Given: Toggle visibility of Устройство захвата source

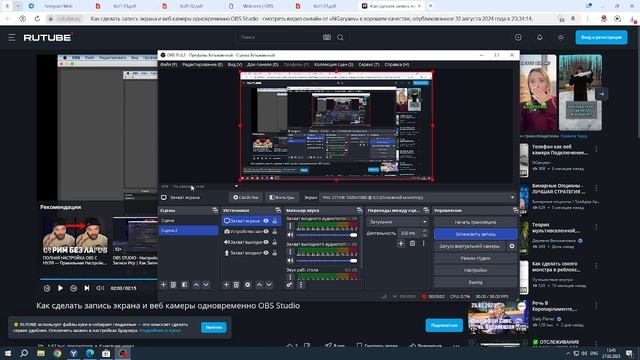Looking at the screenshot, I should coord(266,231).
